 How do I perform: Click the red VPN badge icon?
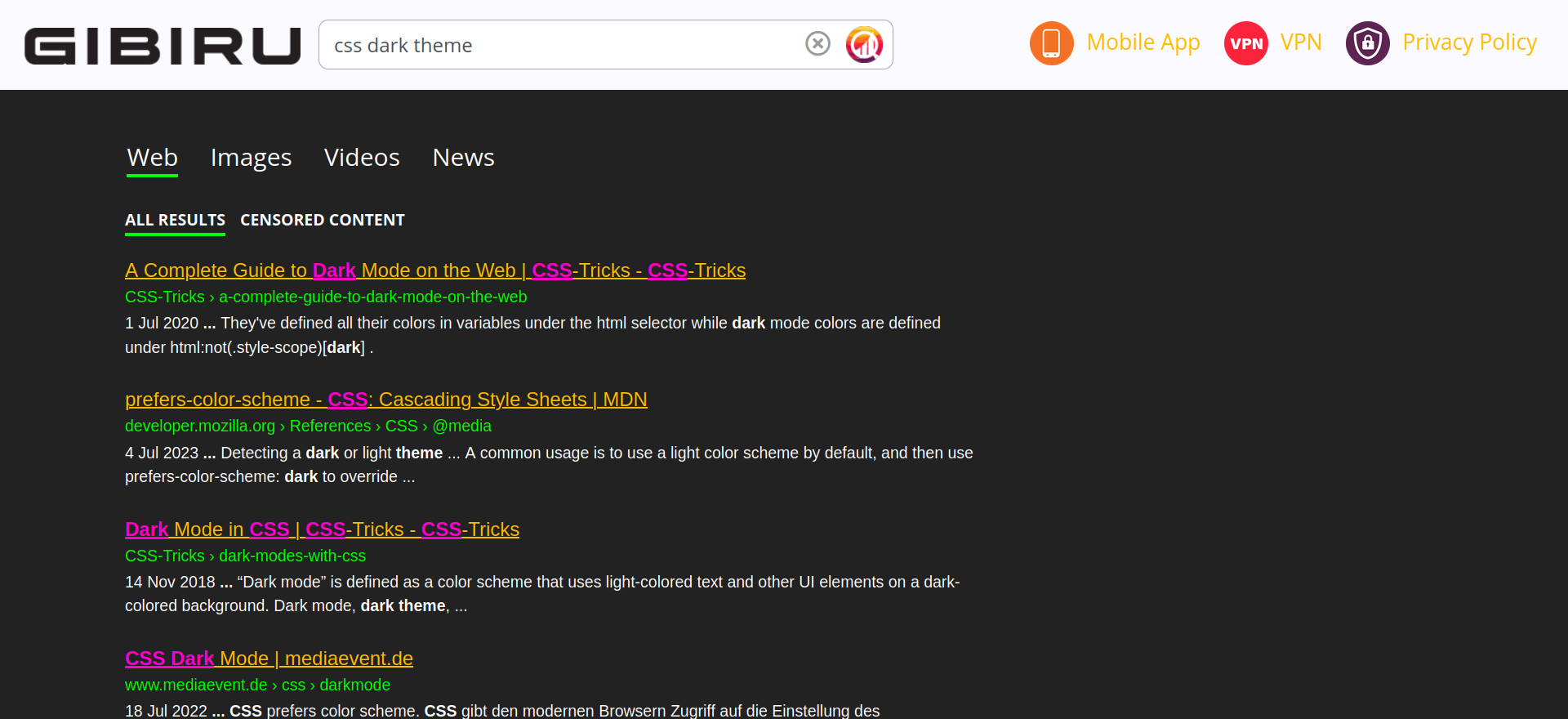click(1245, 43)
